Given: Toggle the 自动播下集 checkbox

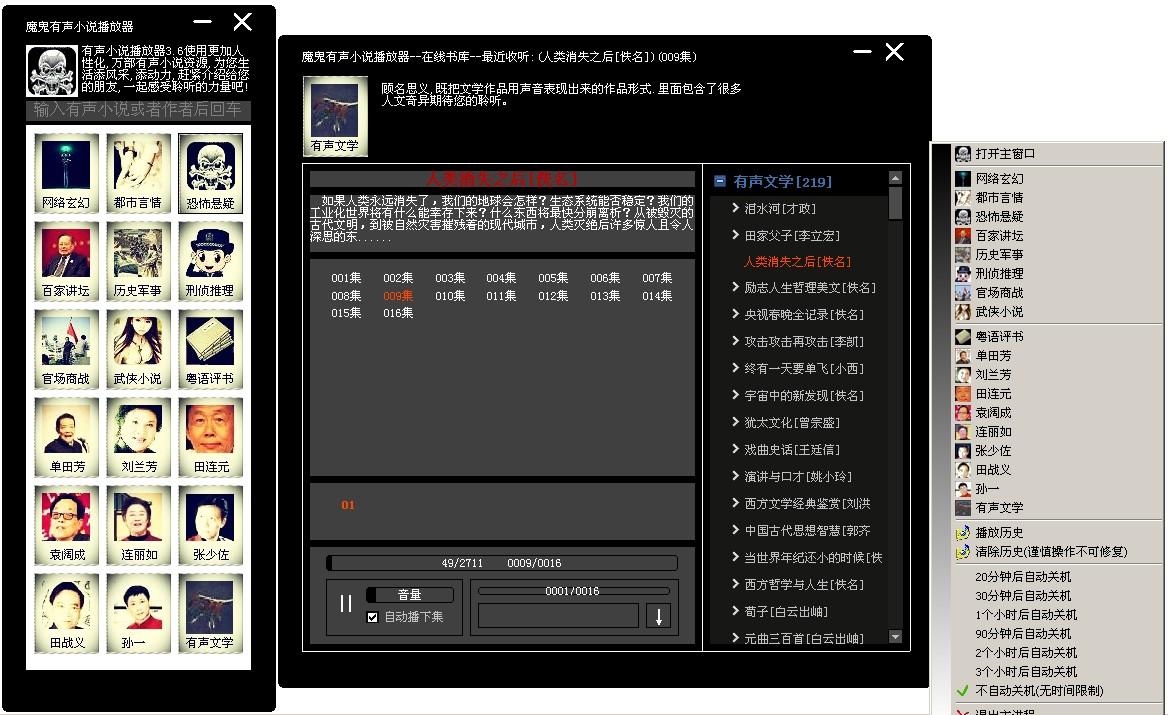Looking at the screenshot, I should point(372,617).
